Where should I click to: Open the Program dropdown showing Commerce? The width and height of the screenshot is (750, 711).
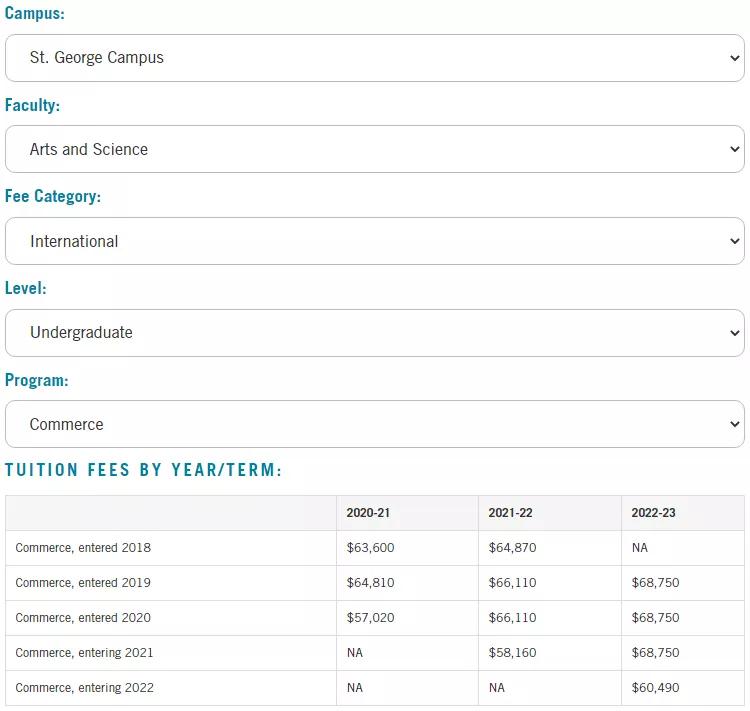coord(374,424)
